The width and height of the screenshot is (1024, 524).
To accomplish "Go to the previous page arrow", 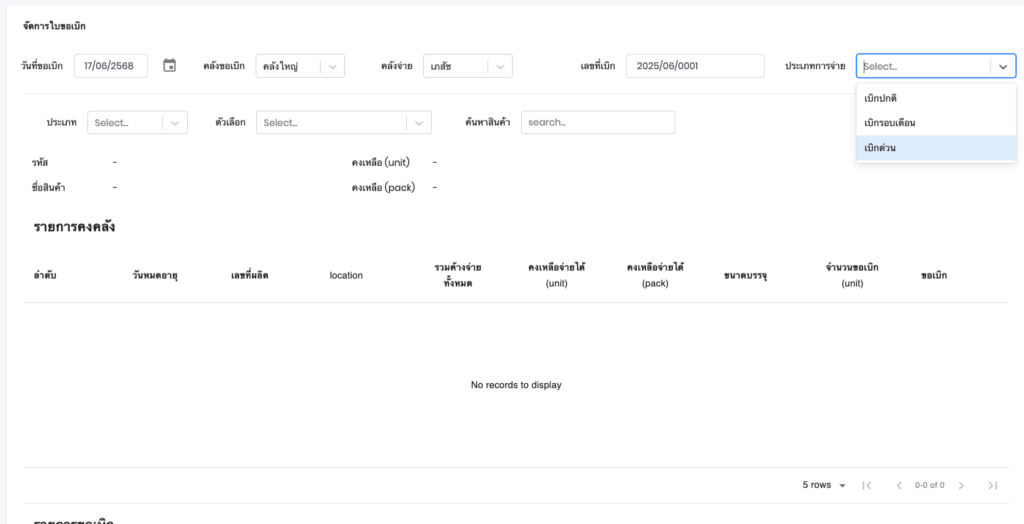I will click(x=899, y=485).
